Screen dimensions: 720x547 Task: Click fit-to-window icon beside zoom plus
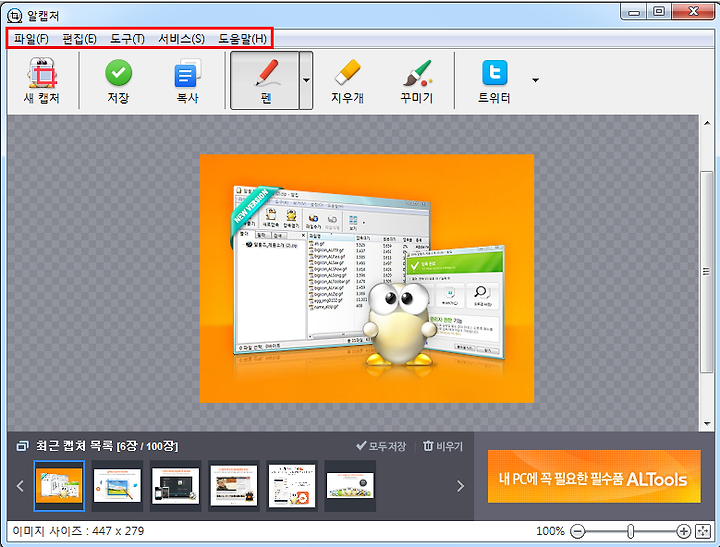pyautogui.click(x=703, y=532)
